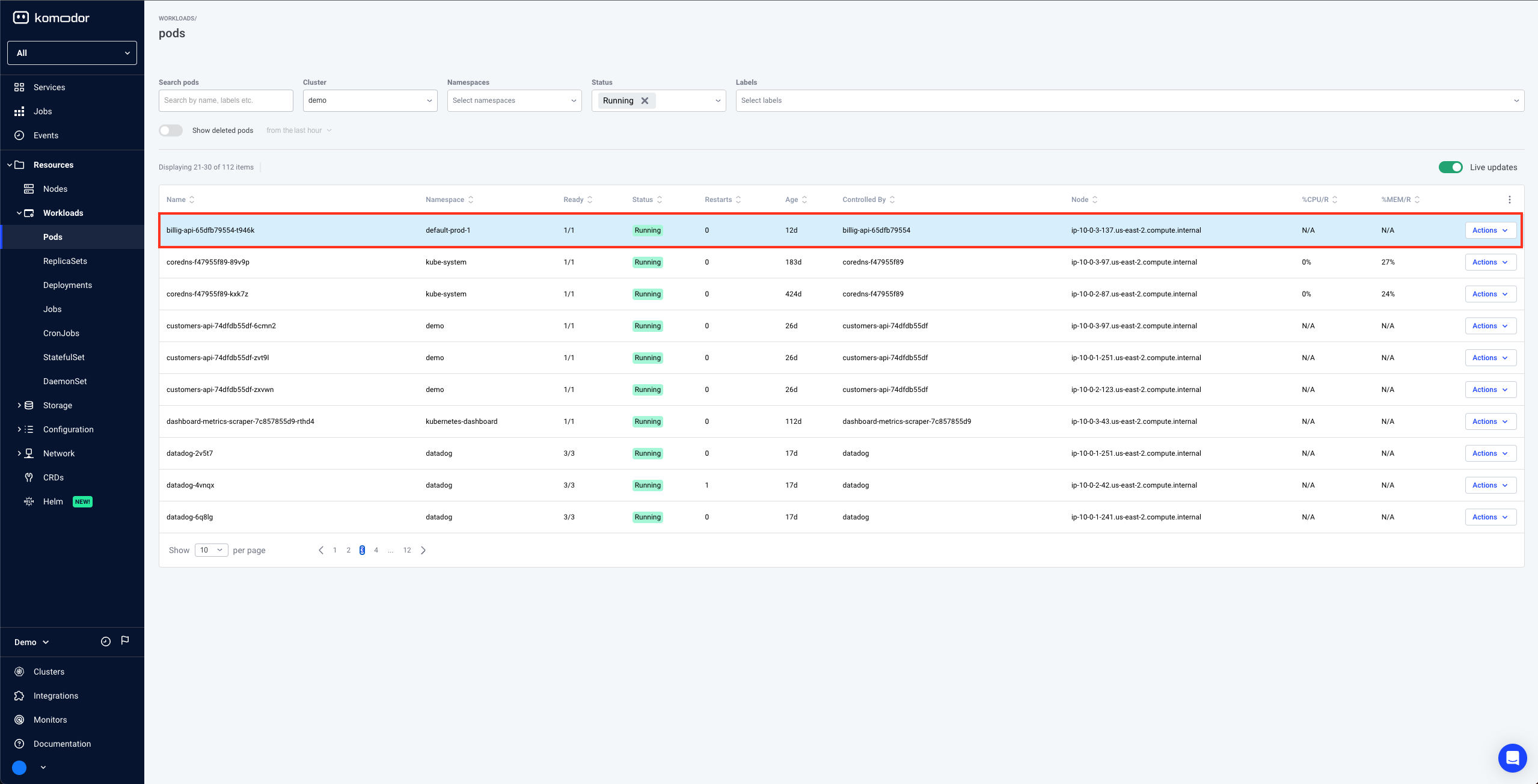Image resolution: width=1538 pixels, height=784 pixels.
Task: Click the history clock icon near Demo
Action: pos(106,642)
